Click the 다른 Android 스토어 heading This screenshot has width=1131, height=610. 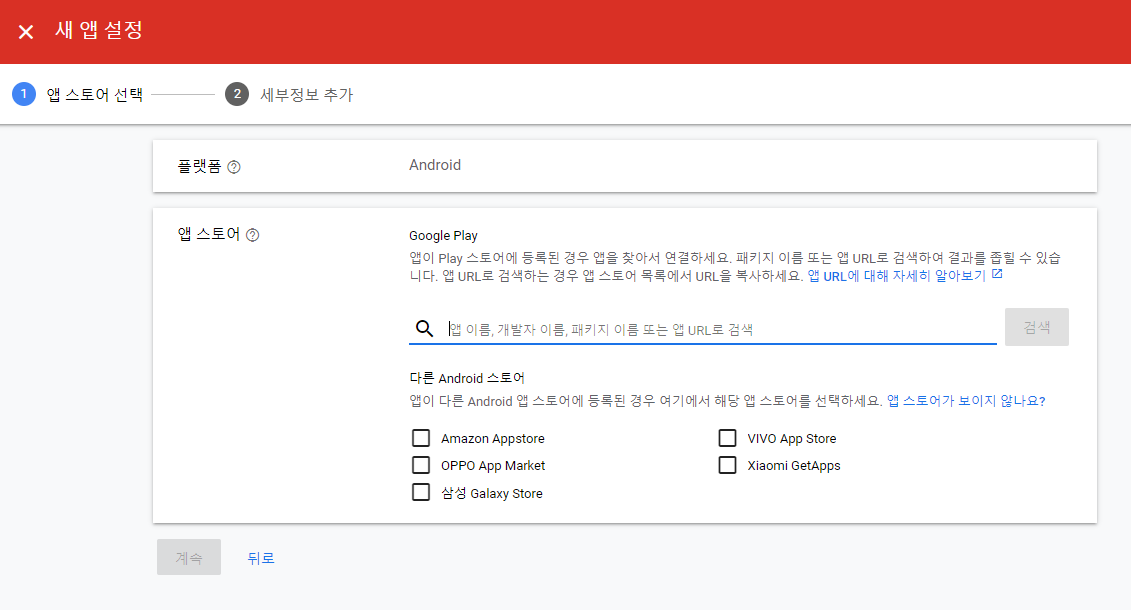pyautogui.click(x=467, y=378)
